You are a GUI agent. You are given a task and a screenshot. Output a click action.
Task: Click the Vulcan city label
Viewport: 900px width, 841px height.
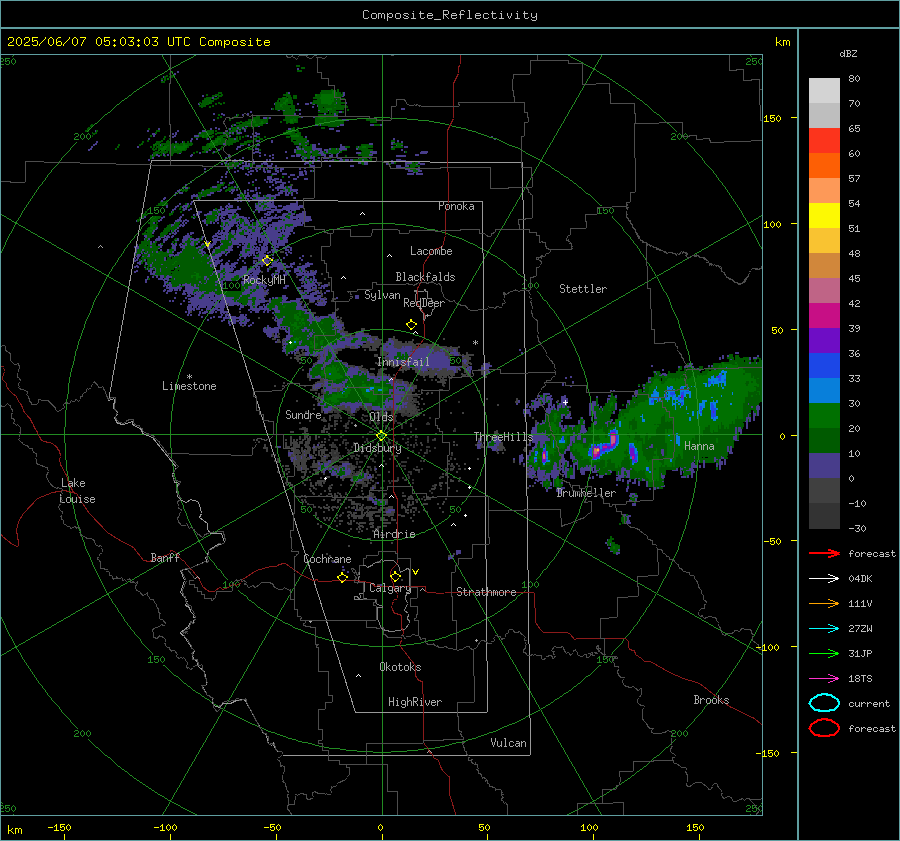(508, 743)
